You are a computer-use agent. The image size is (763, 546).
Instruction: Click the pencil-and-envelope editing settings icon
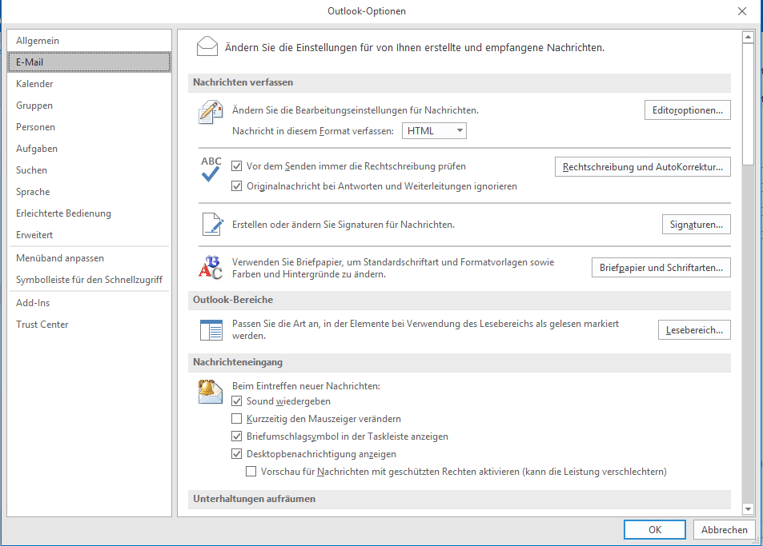click(x=210, y=112)
